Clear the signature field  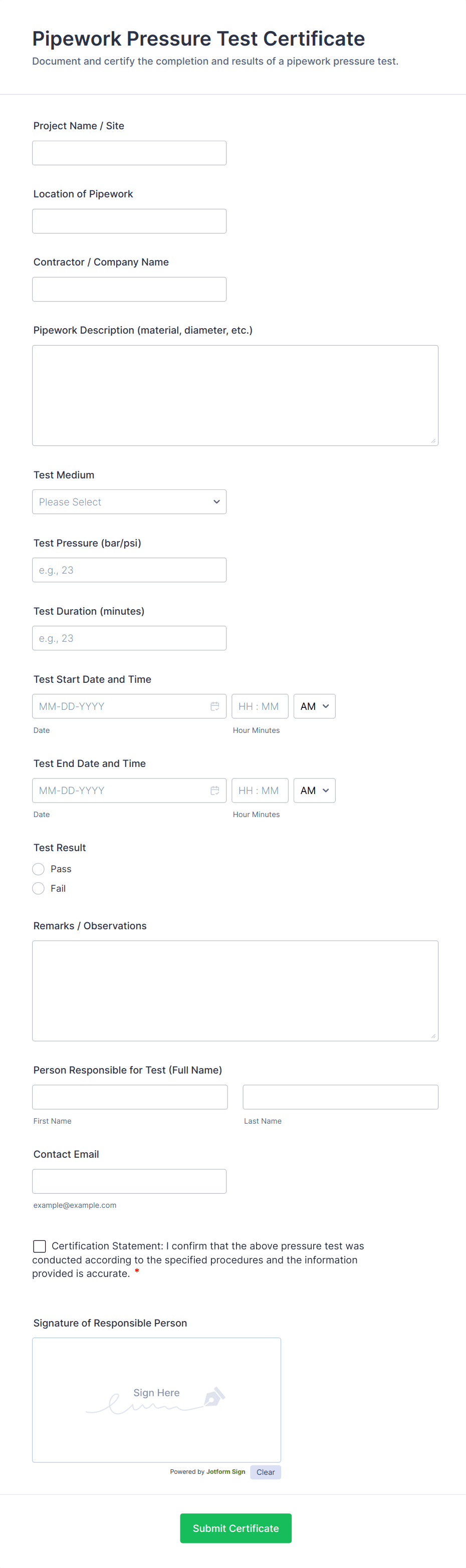tap(265, 1472)
